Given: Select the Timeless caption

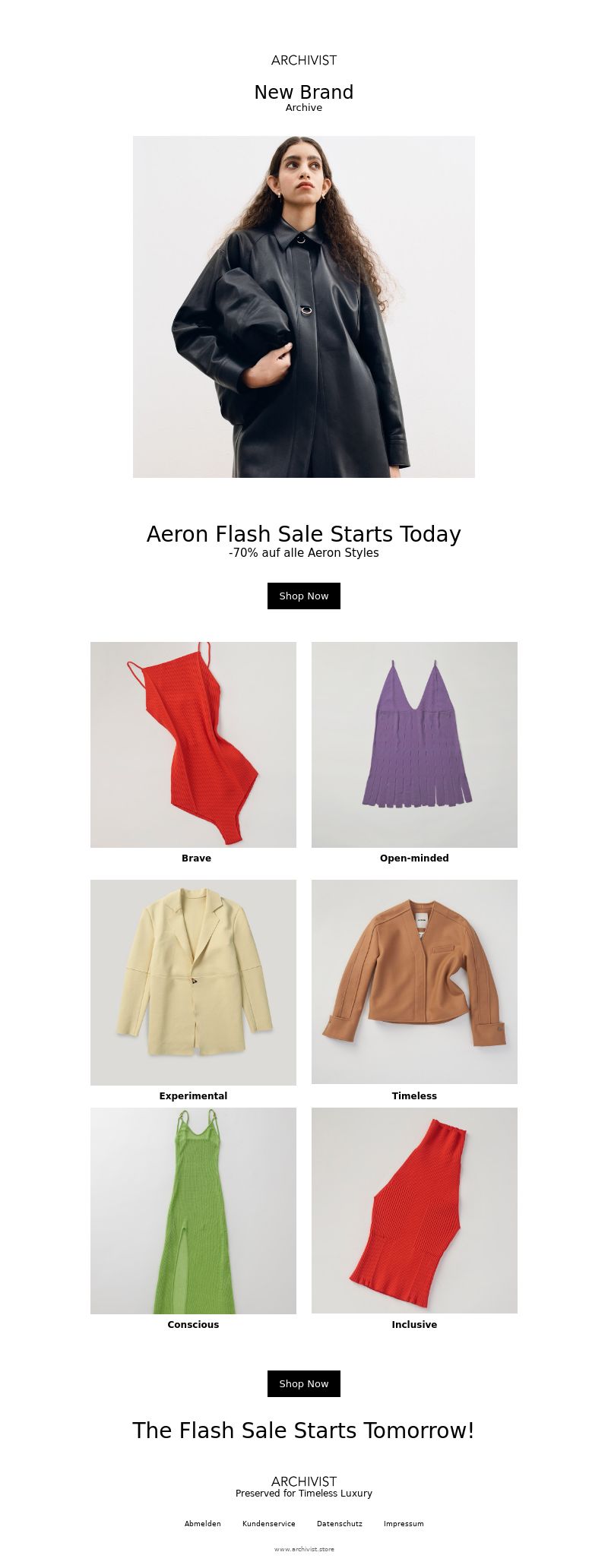Looking at the screenshot, I should pos(414,1095).
